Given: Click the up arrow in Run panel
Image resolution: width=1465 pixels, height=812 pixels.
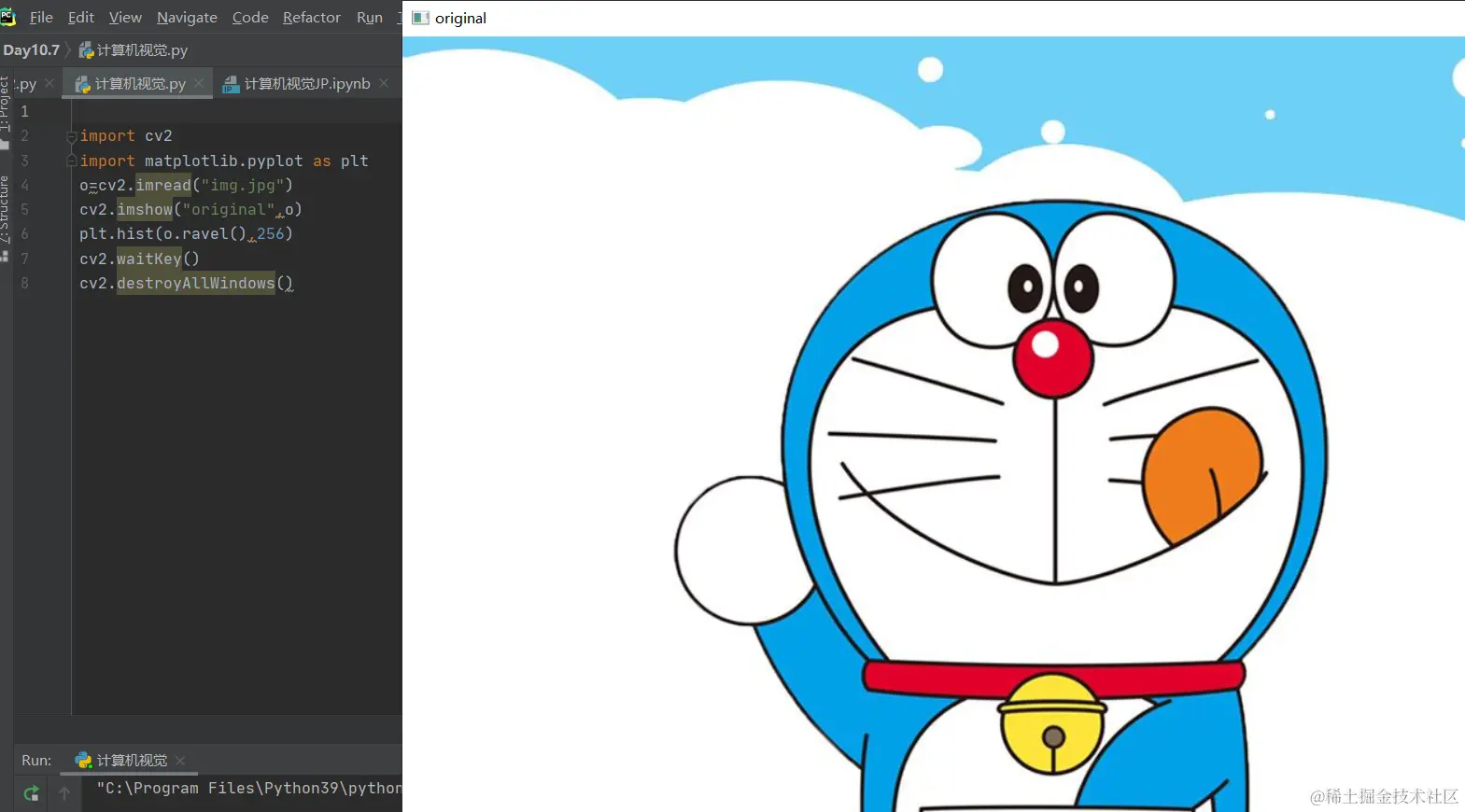Looking at the screenshot, I should coord(64,793).
